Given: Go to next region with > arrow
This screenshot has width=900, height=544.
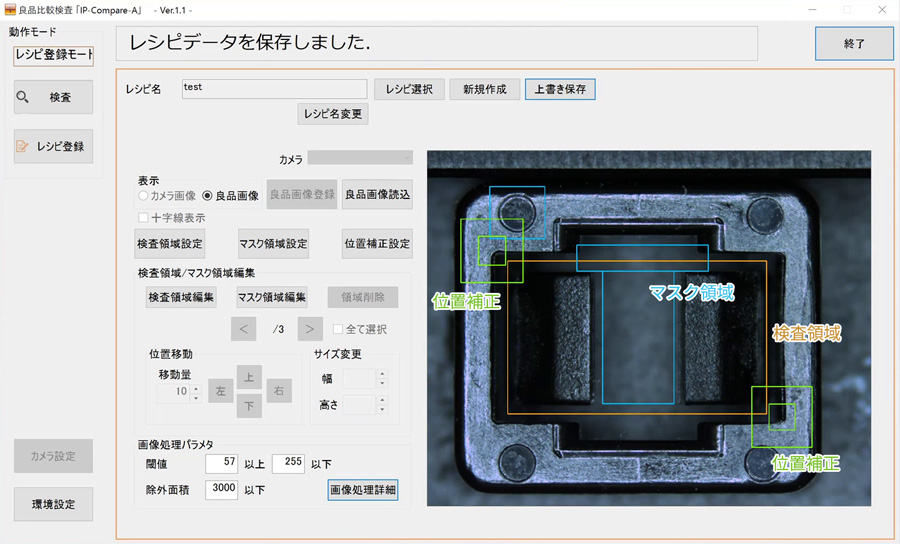Looking at the screenshot, I should pyautogui.click(x=310, y=329).
